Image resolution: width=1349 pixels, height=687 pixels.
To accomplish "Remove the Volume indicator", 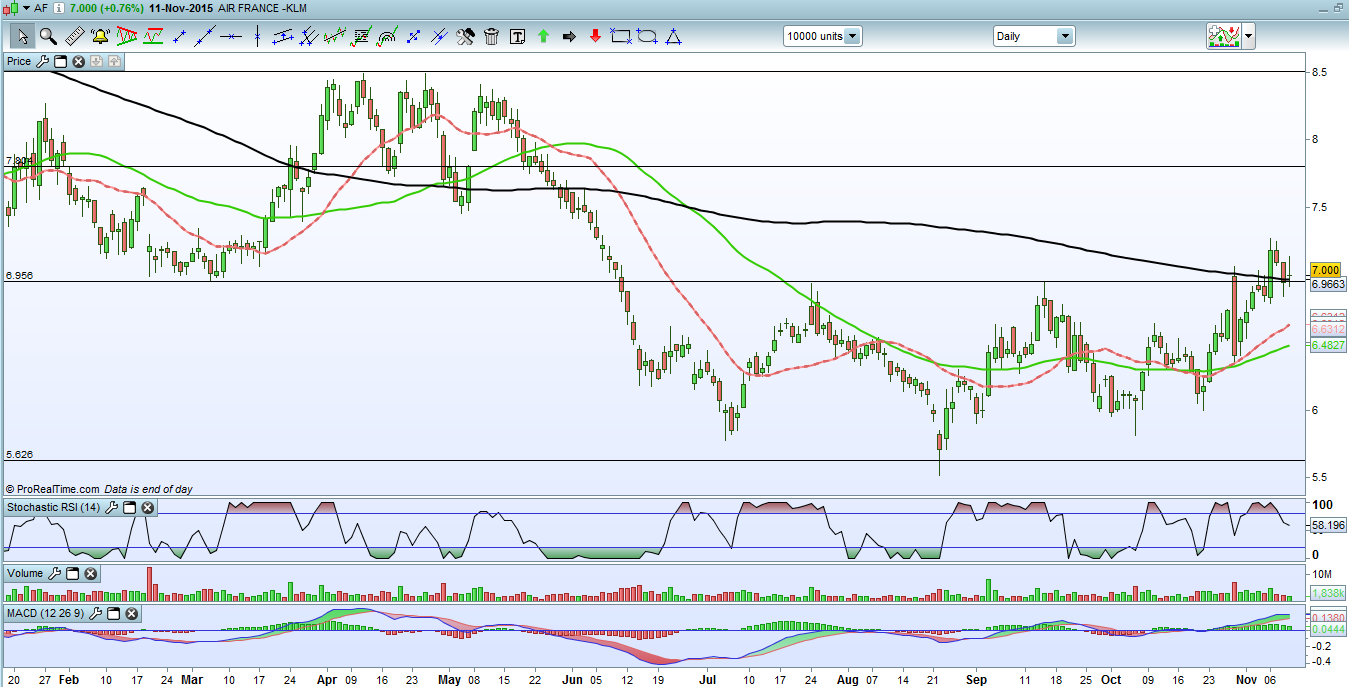I will tap(91, 574).
